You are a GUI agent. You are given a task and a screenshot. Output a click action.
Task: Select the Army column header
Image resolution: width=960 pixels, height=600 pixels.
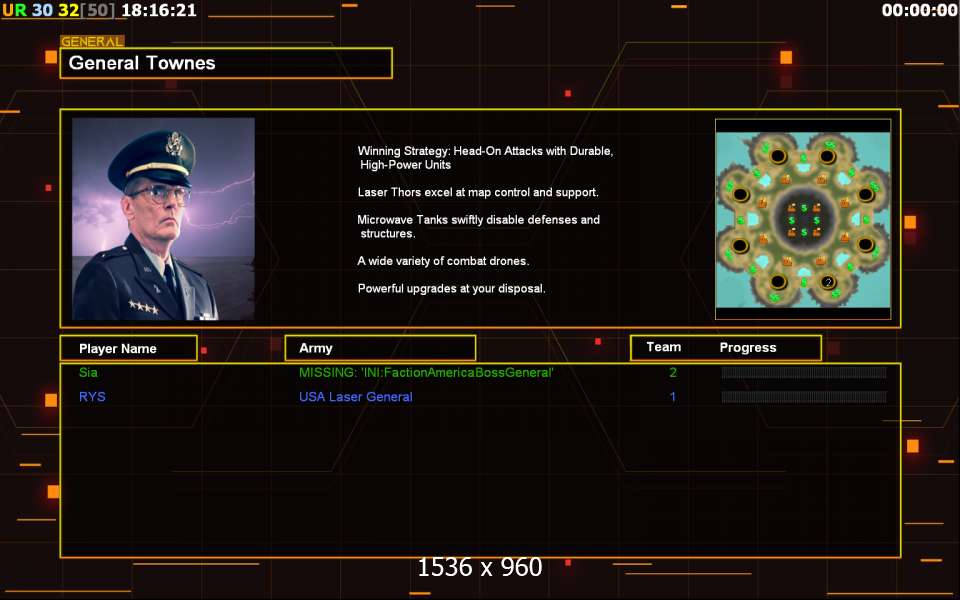pyautogui.click(x=380, y=348)
